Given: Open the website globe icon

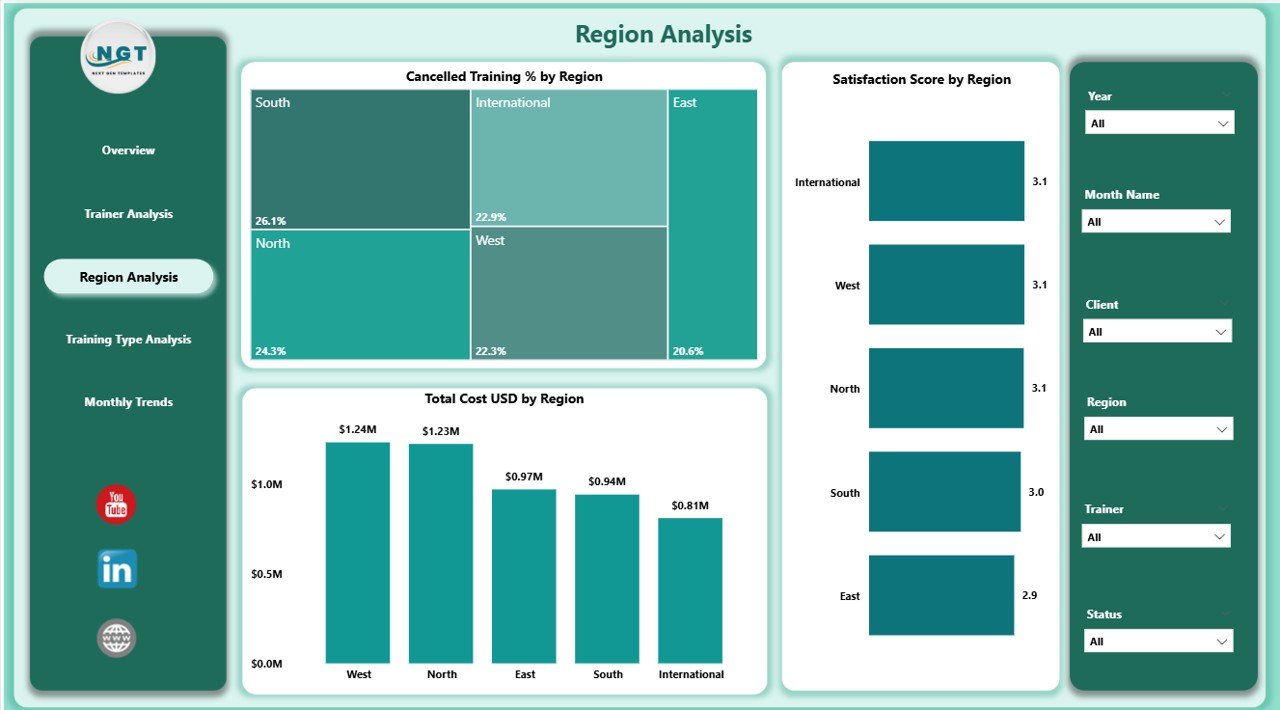Looking at the screenshot, I should click(116, 637).
